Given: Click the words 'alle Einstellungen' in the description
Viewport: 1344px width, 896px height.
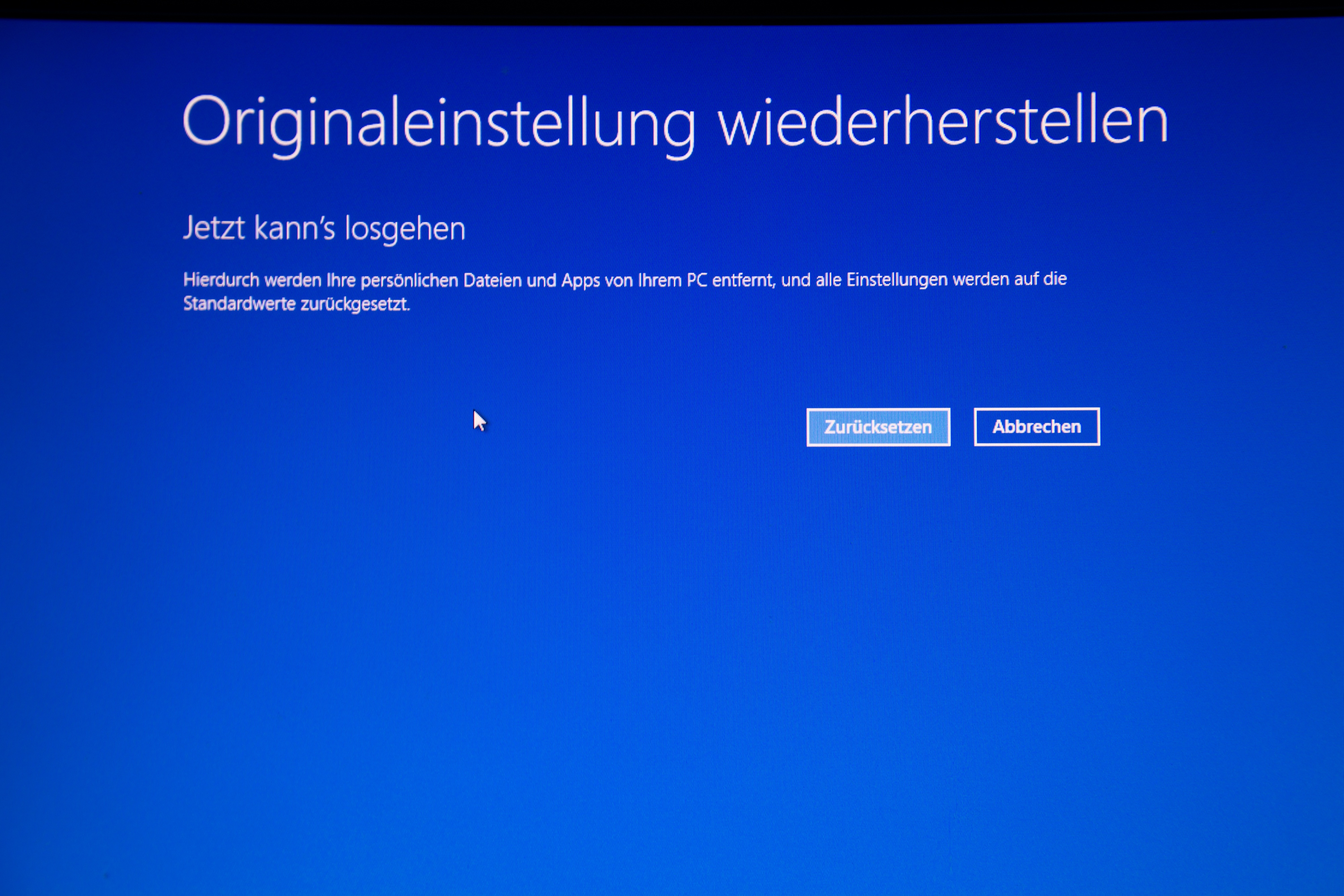Looking at the screenshot, I should [x=881, y=280].
